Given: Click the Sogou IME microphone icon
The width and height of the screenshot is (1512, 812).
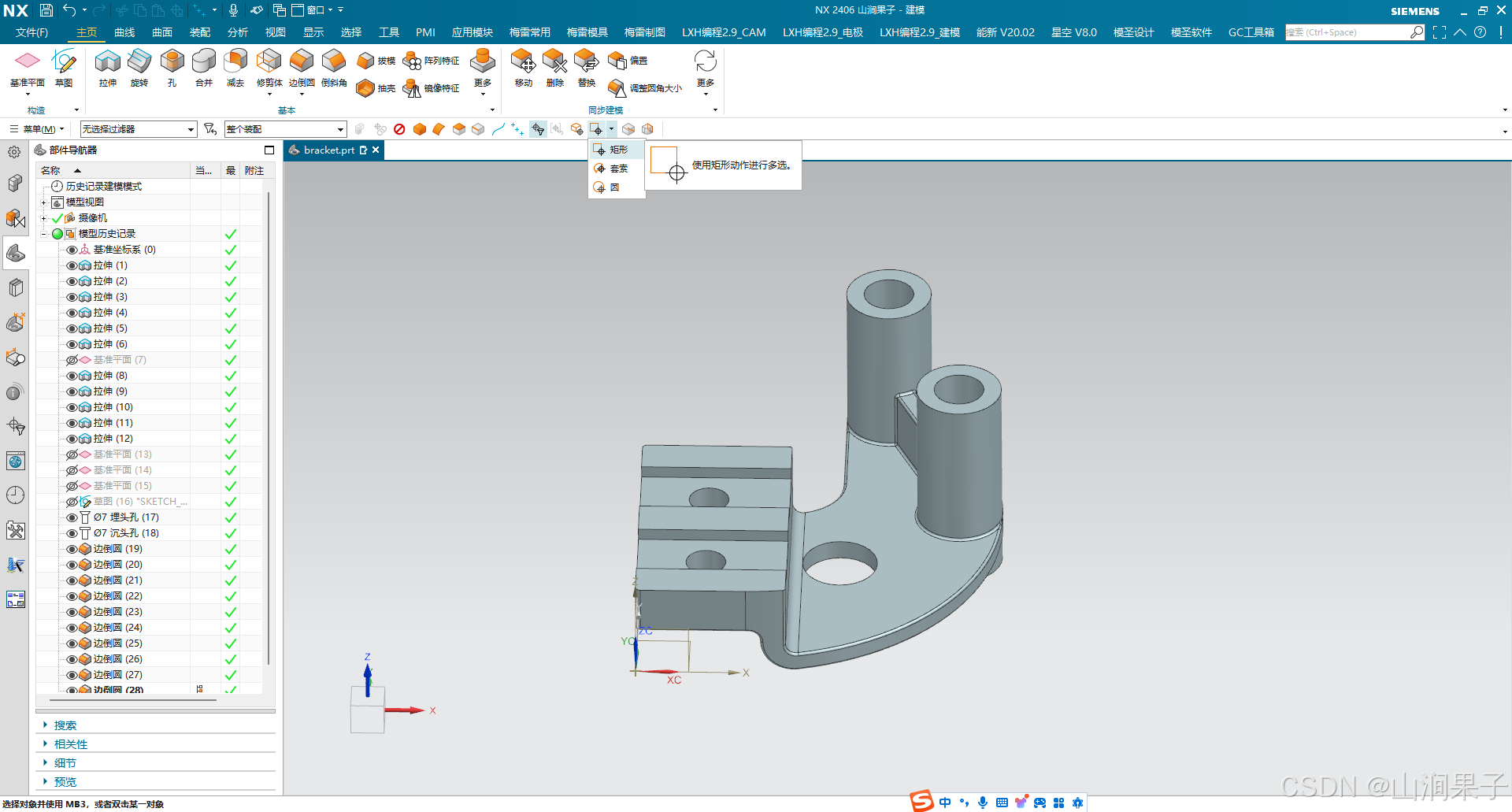Looking at the screenshot, I should (x=983, y=803).
